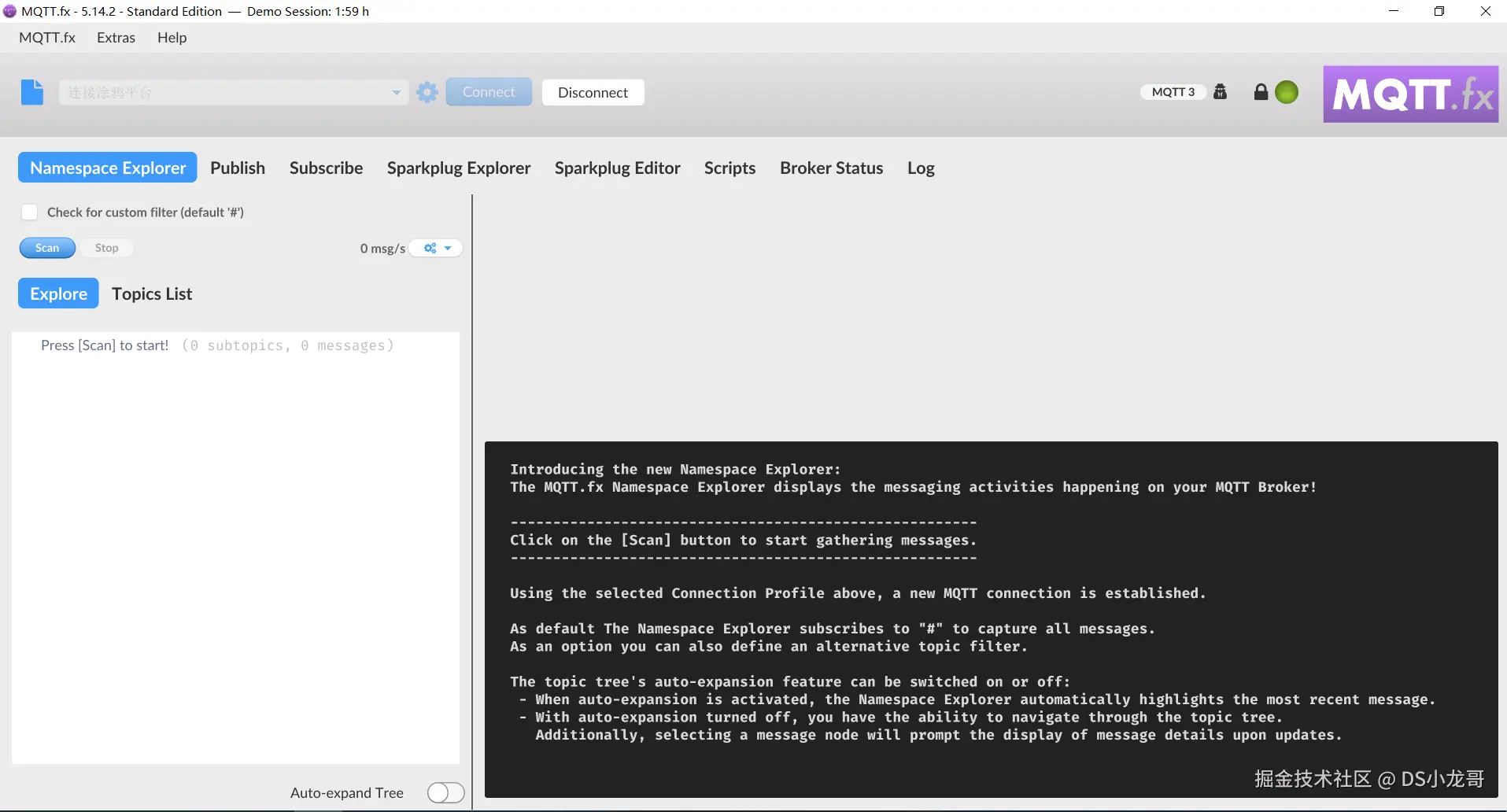Click the MQTT.fx app icon in title bar
The height and width of the screenshot is (812, 1507).
pos(9,11)
